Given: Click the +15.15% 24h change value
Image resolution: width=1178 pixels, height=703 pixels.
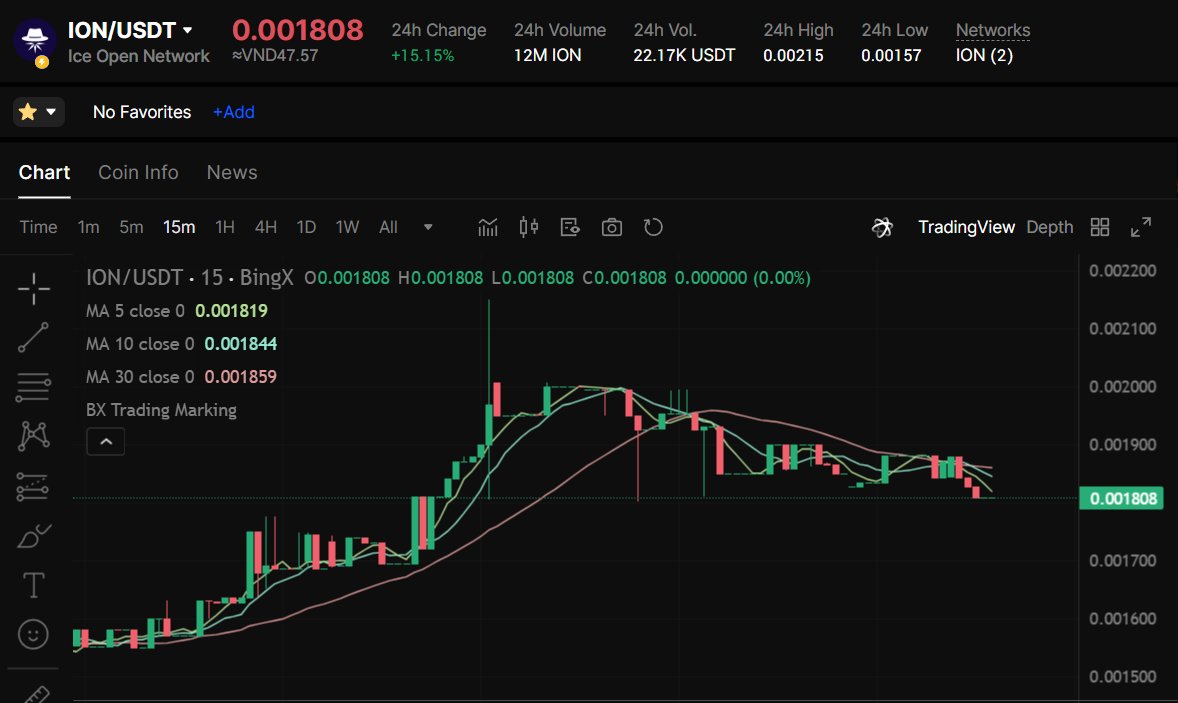Looking at the screenshot, I should point(422,56).
